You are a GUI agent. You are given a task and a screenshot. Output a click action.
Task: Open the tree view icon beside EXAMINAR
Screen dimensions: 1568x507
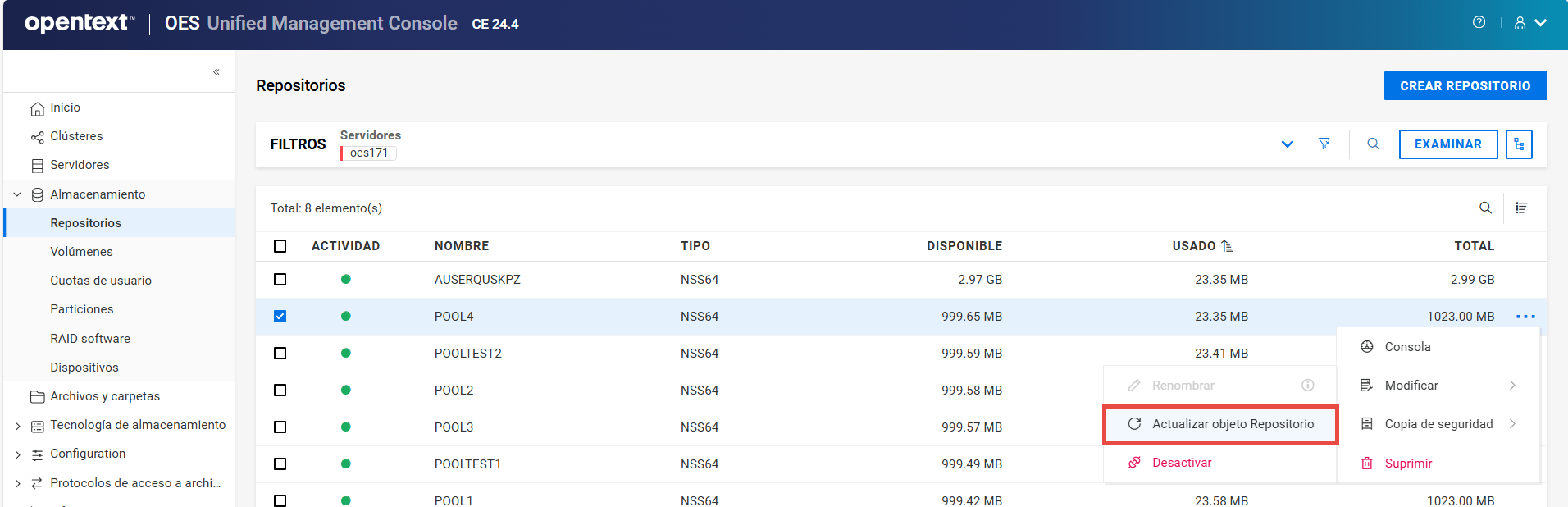click(x=1519, y=144)
